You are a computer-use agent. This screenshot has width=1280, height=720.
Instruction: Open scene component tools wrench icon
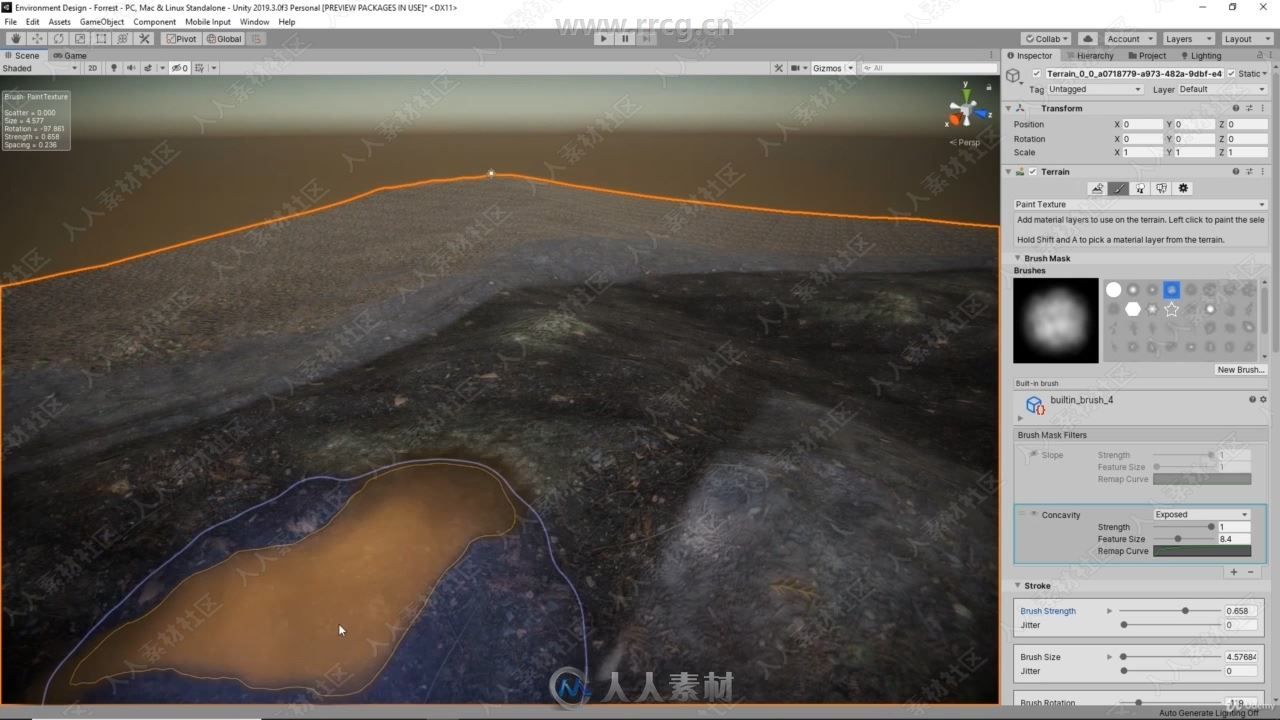coord(778,68)
